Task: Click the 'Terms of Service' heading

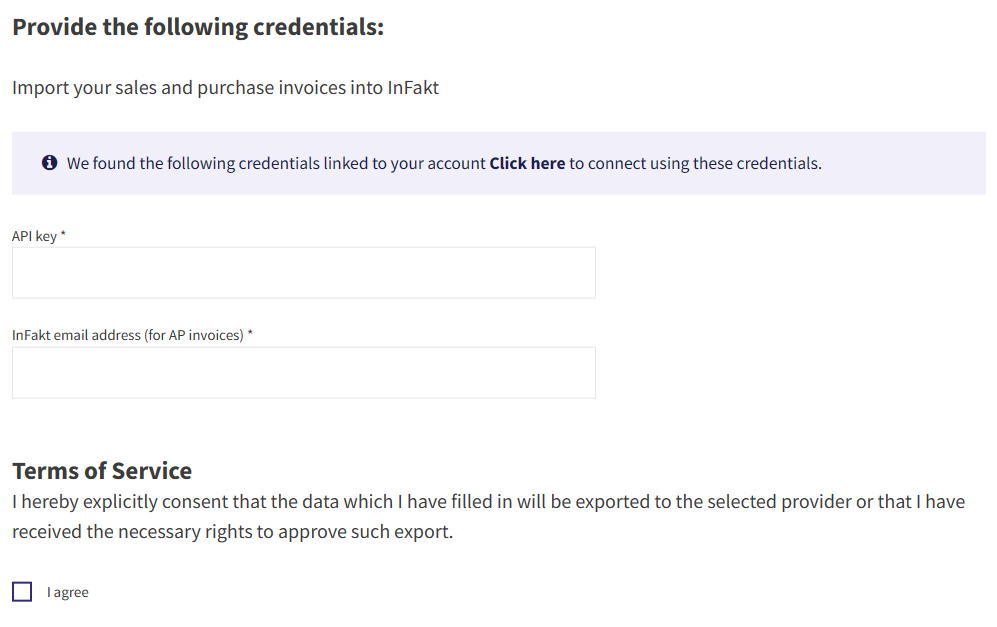Action: click(102, 471)
